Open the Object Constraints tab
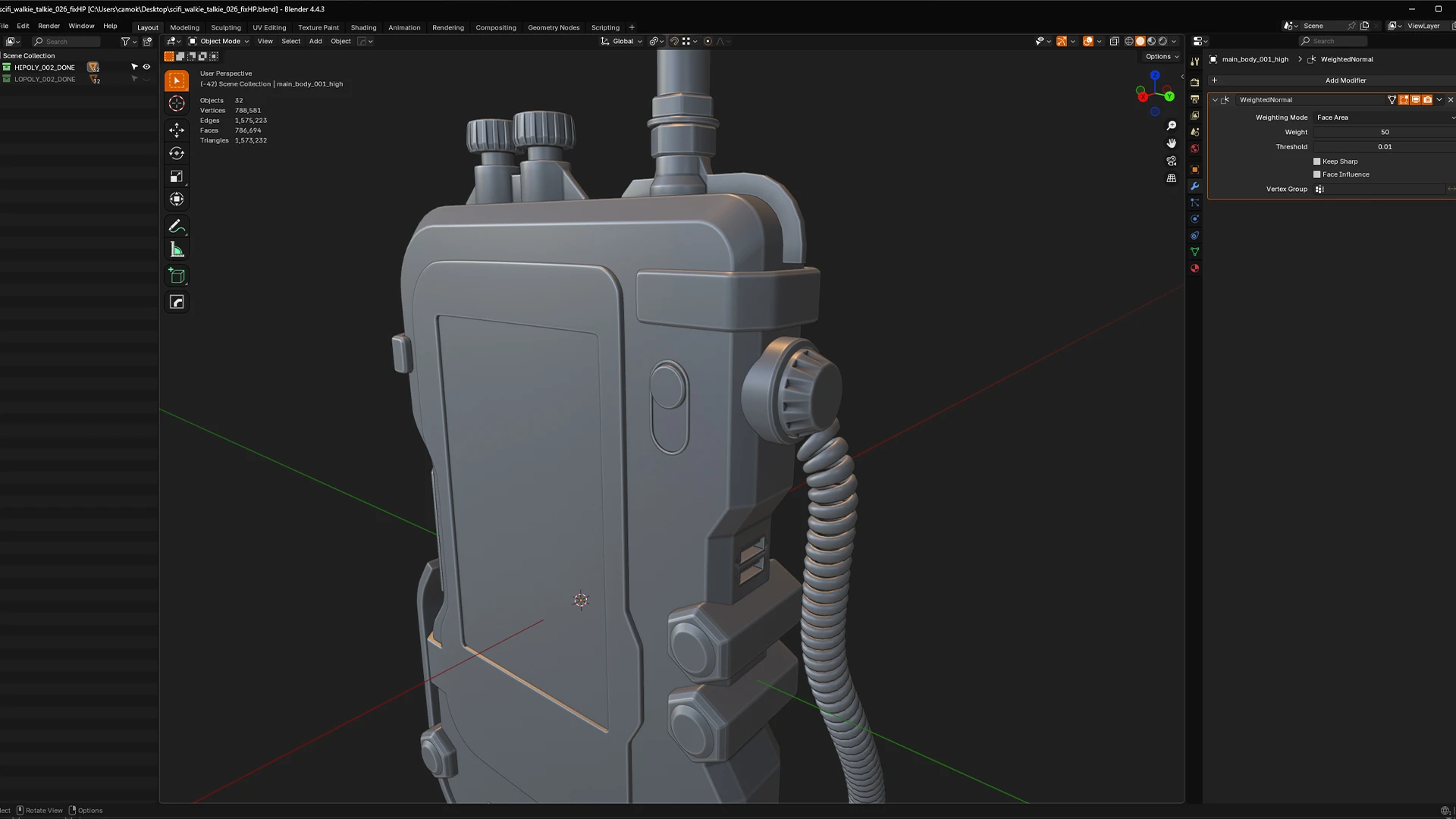This screenshot has width=1456, height=819. pos(1195,236)
